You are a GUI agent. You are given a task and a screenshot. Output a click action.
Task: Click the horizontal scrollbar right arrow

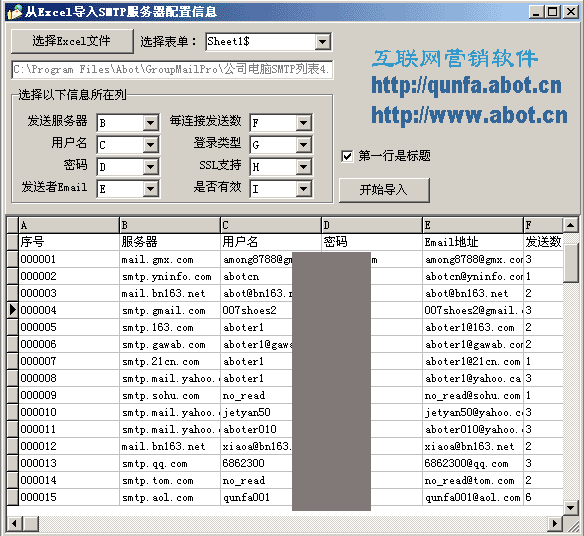tap(555, 523)
